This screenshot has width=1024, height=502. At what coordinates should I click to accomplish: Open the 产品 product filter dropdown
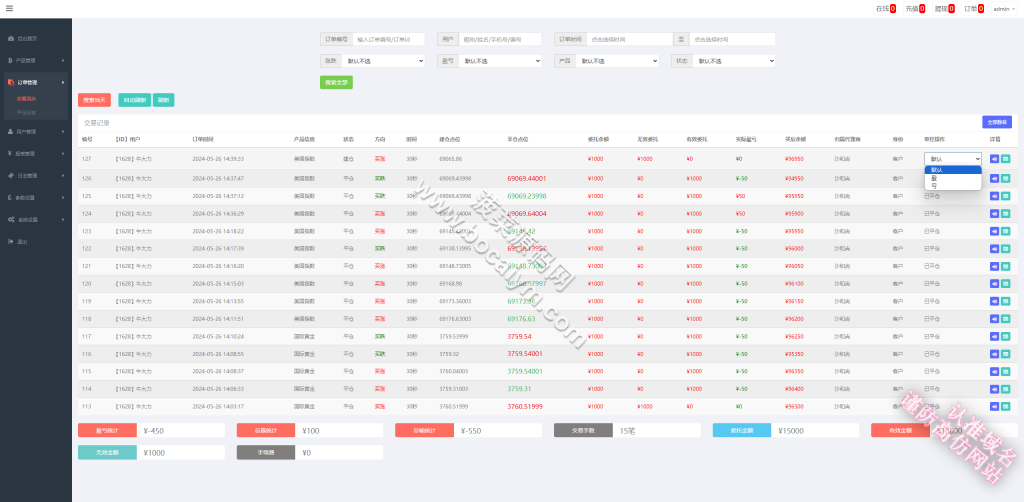pos(617,61)
